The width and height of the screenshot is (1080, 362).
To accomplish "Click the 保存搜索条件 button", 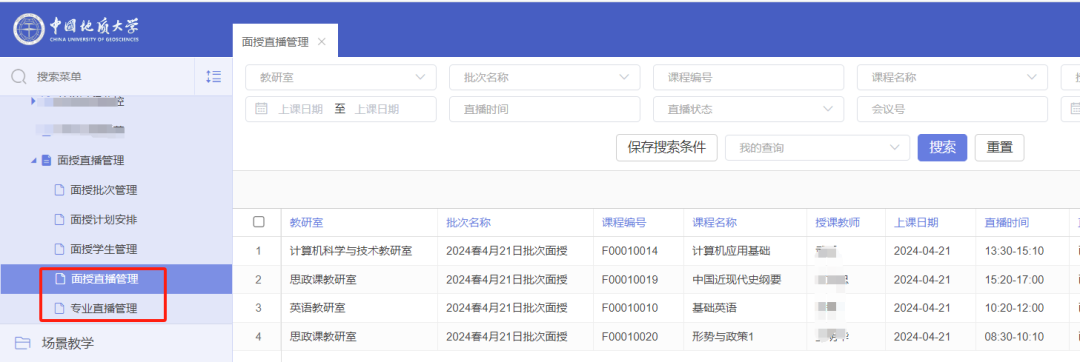I will click(666, 147).
